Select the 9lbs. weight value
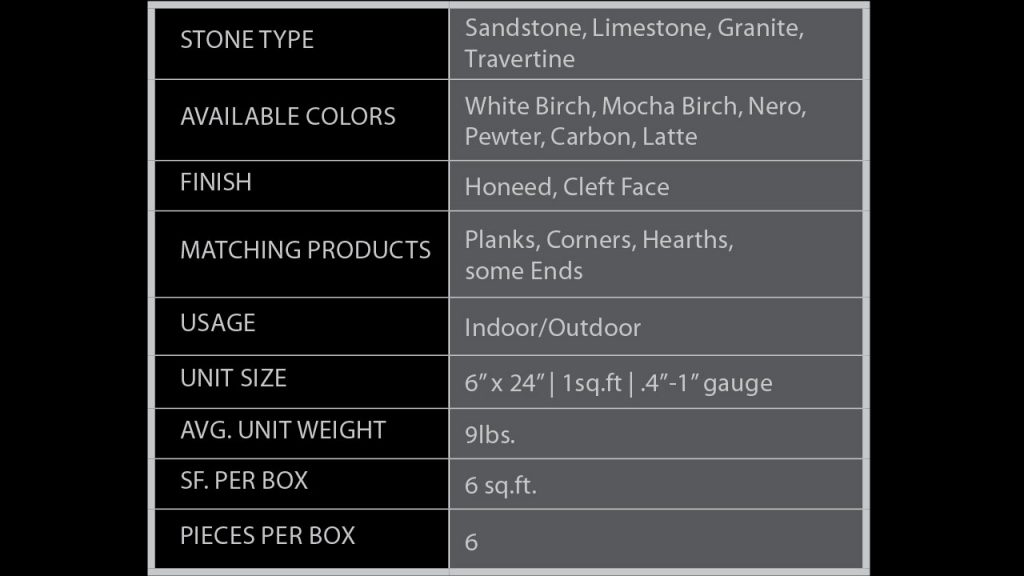Viewport: 1024px width, 576px height. 490,436
